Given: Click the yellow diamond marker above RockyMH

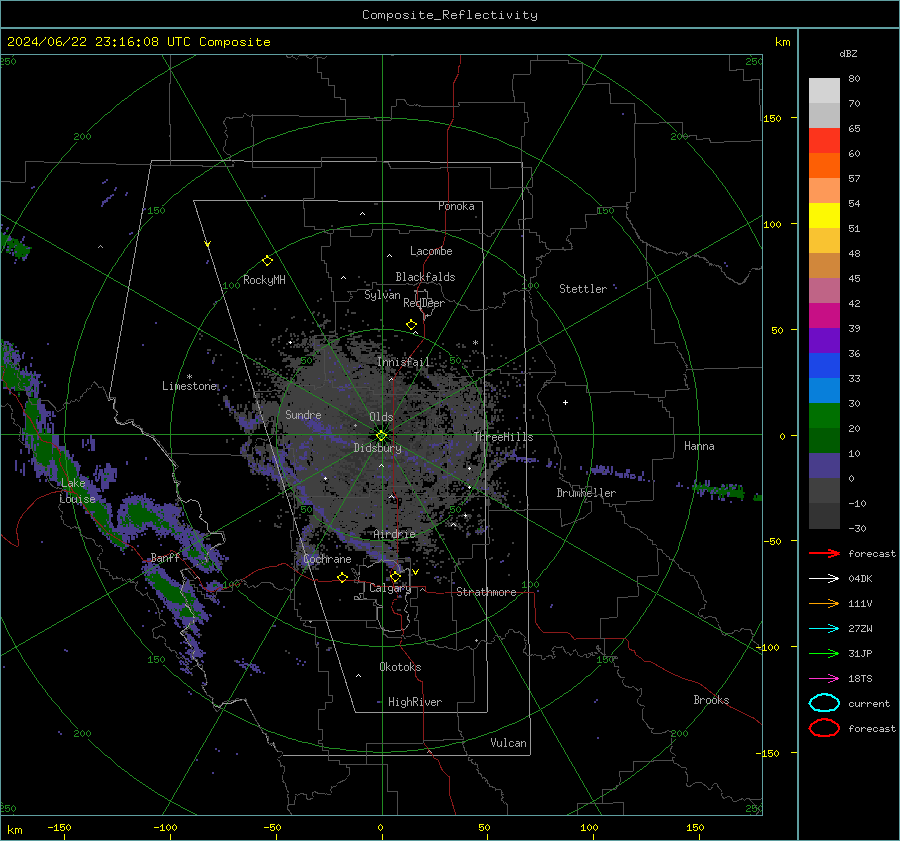Looking at the screenshot, I should point(267,261).
